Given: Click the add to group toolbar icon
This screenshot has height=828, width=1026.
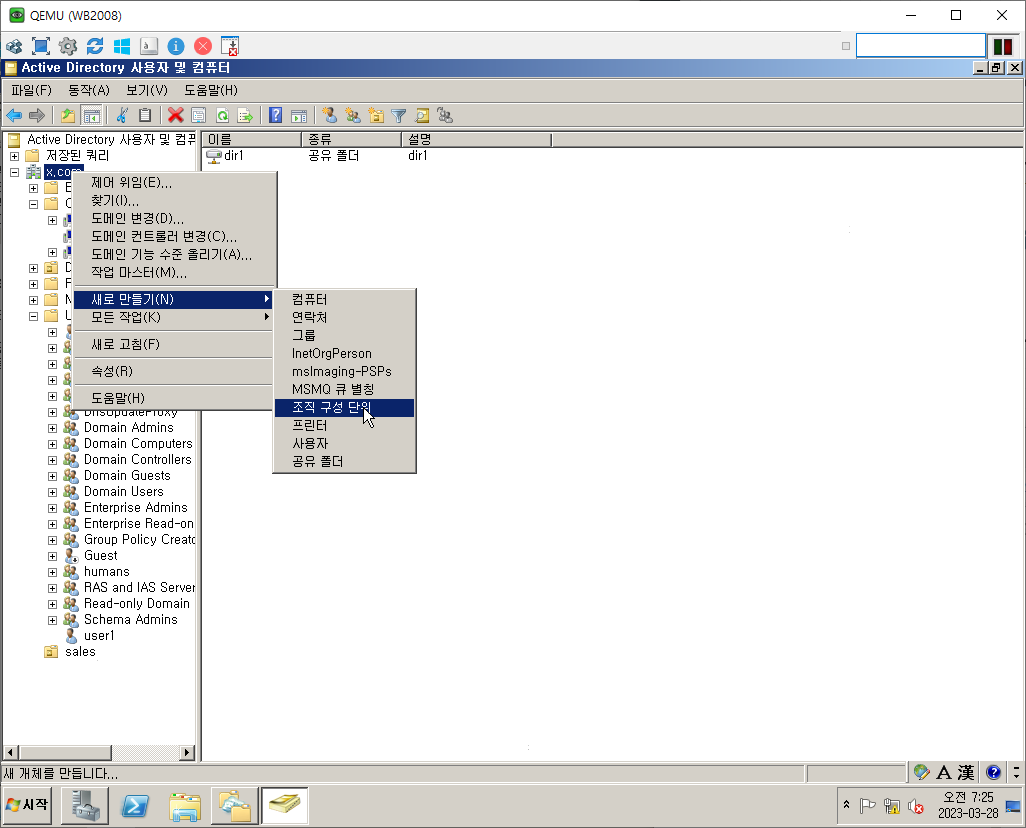Looking at the screenshot, I should pyautogui.click(x=445, y=116).
